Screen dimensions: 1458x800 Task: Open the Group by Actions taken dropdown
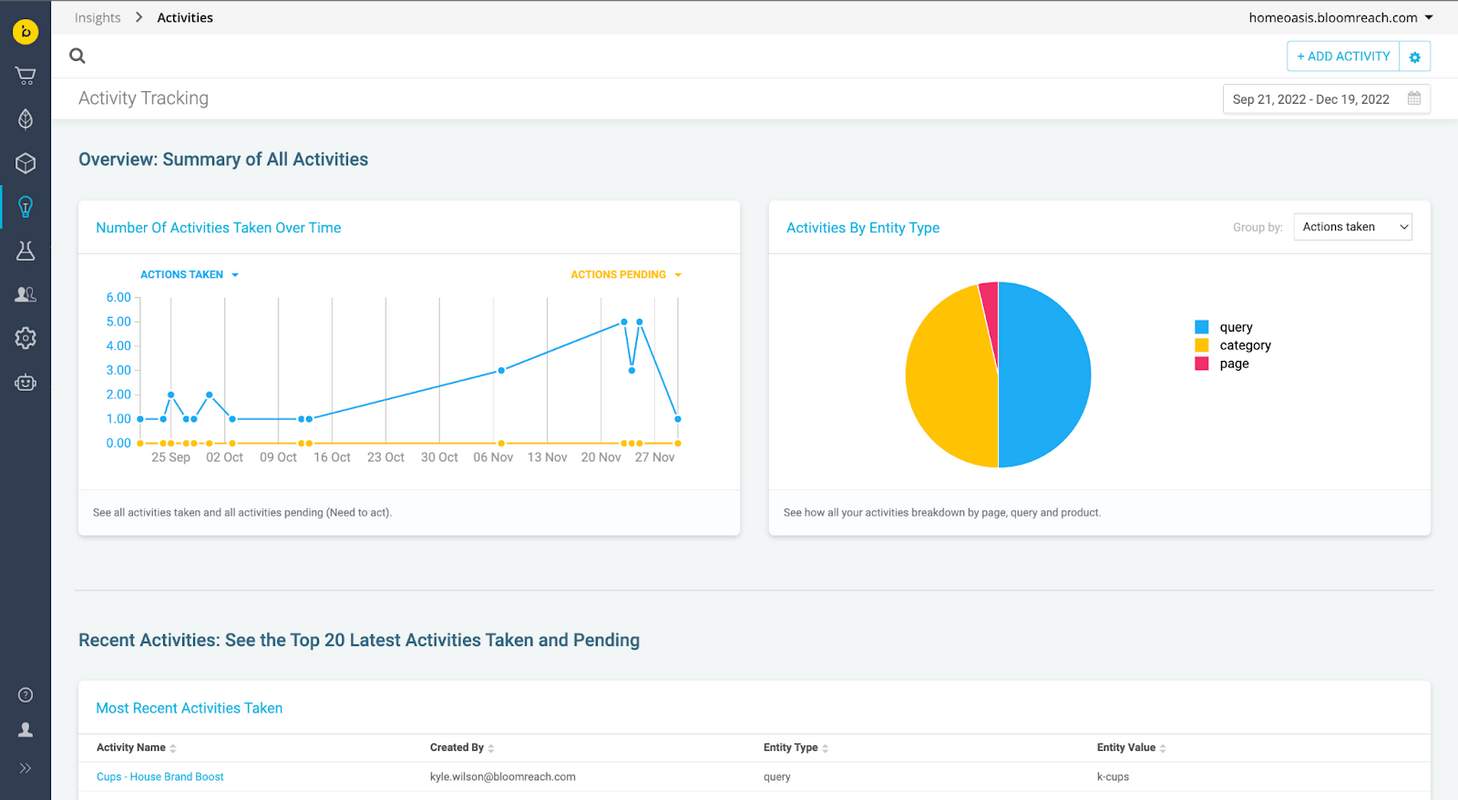1352,226
